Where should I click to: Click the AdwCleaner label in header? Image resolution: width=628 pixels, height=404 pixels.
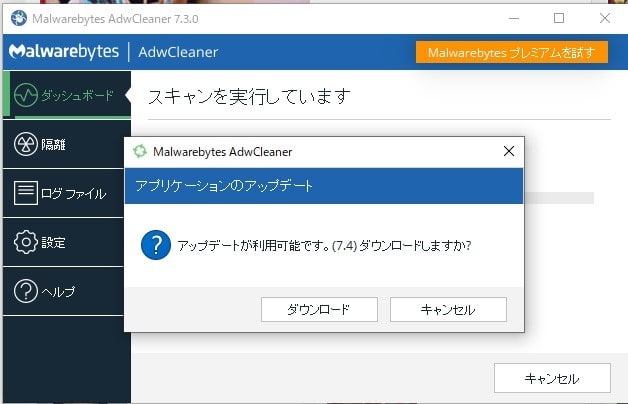[x=178, y=52]
